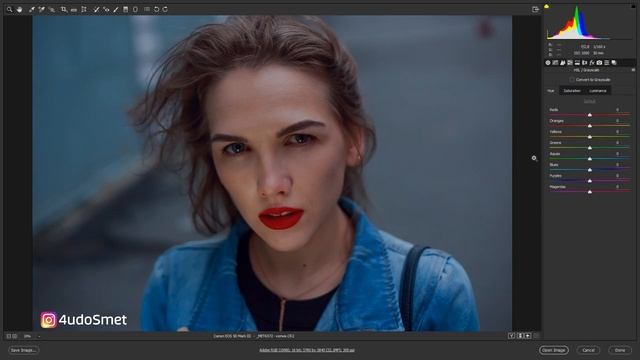
Task: Toggle shadow clipping warning on histogram
Action: click(x=547, y=6)
